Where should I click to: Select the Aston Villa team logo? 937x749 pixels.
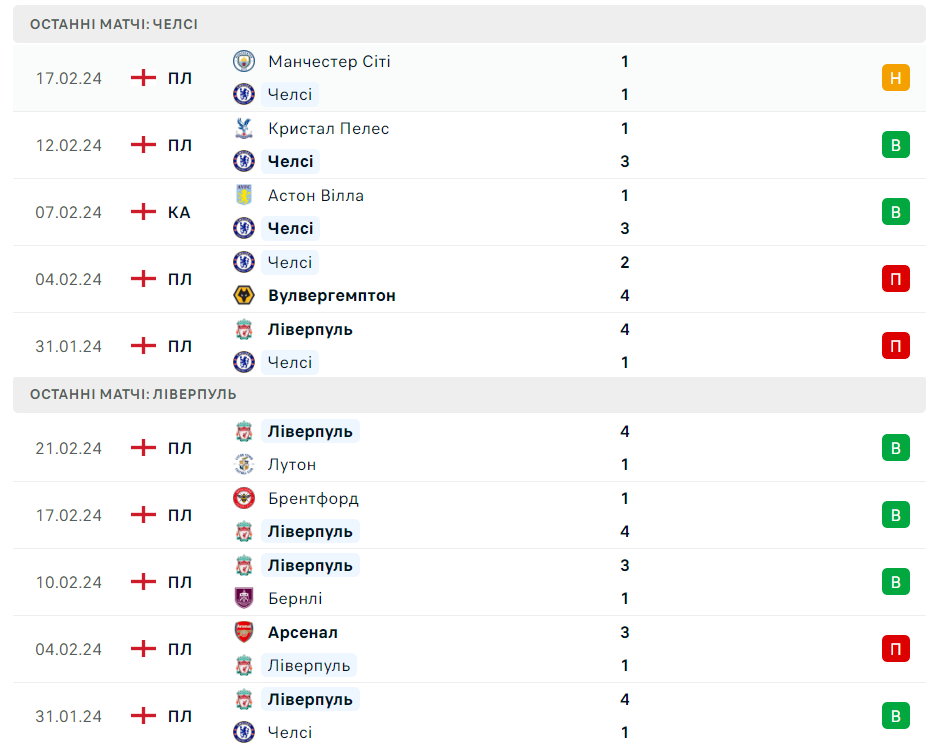coord(244,196)
